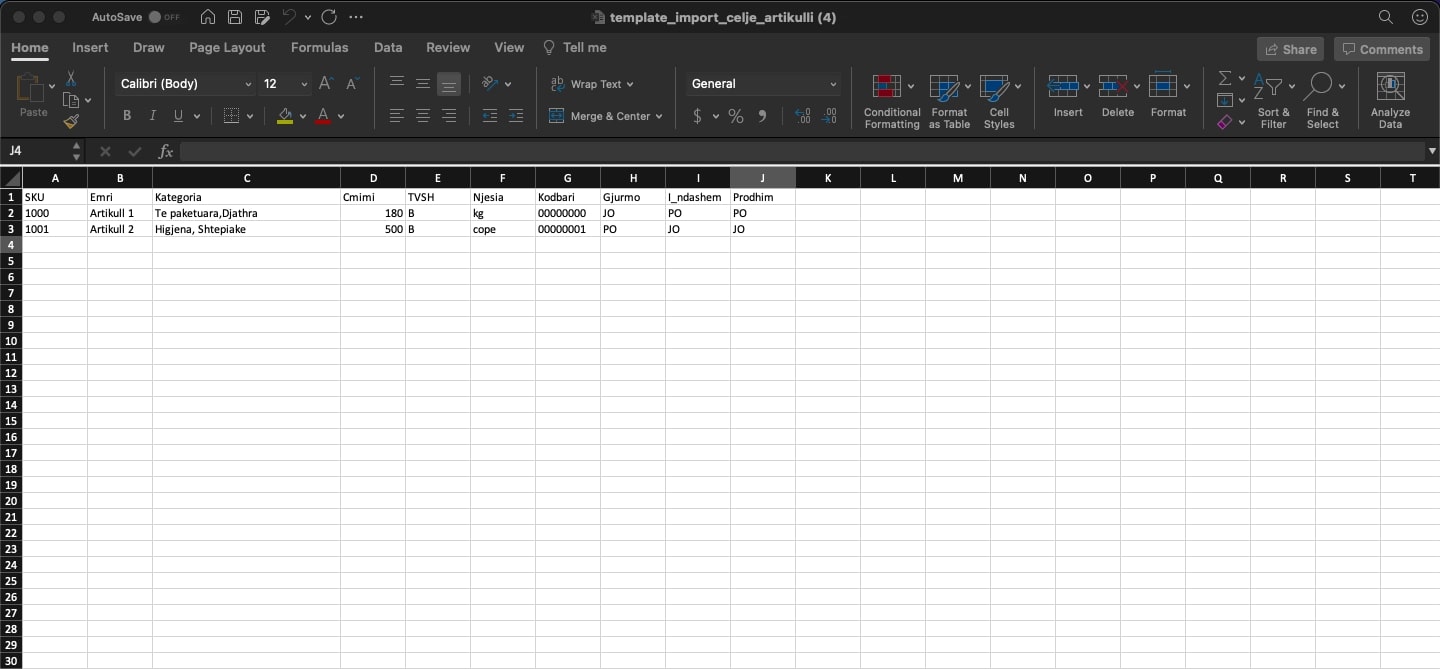Click the Format as Table icon
This screenshot has height=669, width=1440.
click(x=944, y=87)
